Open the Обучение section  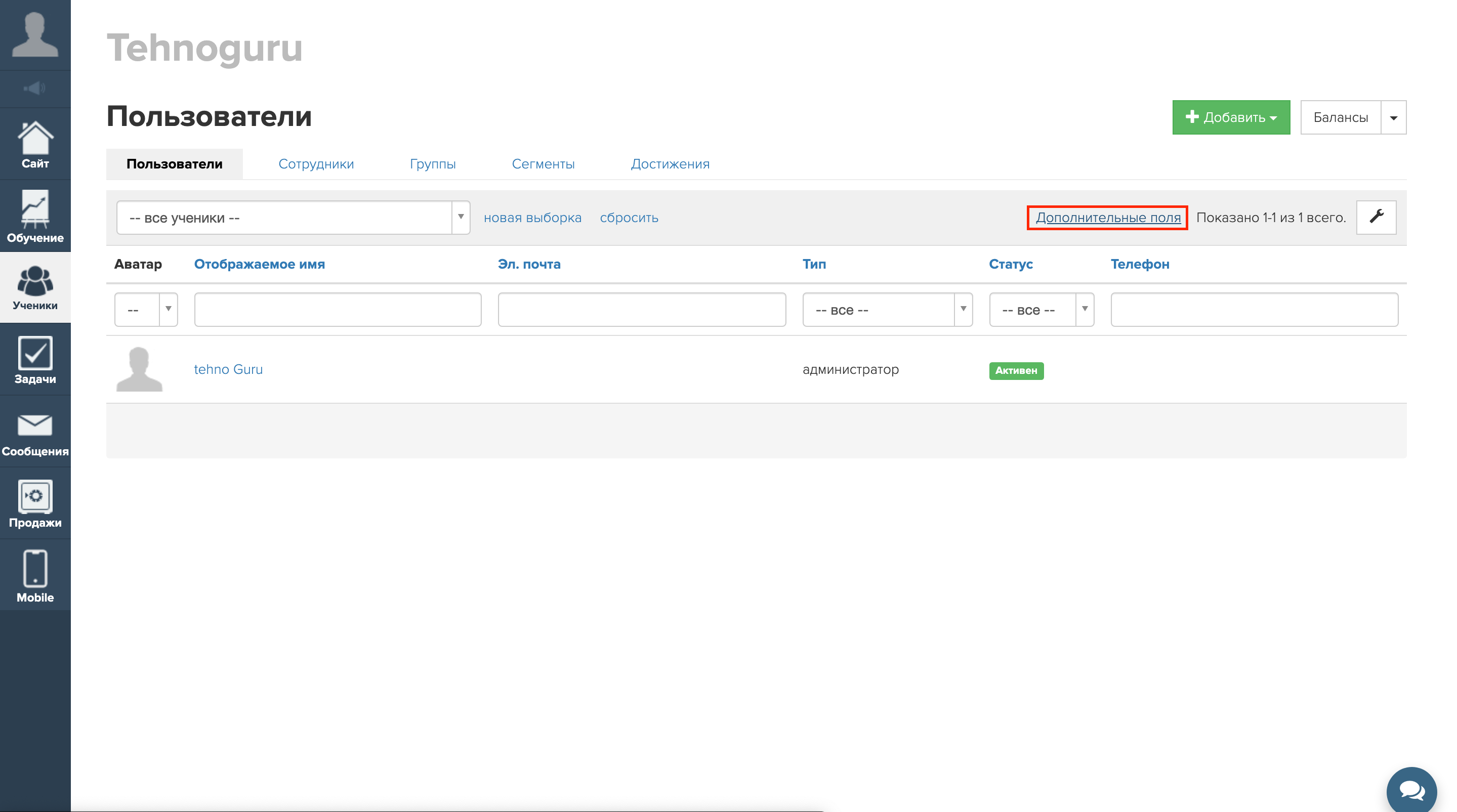coord(35,217)
